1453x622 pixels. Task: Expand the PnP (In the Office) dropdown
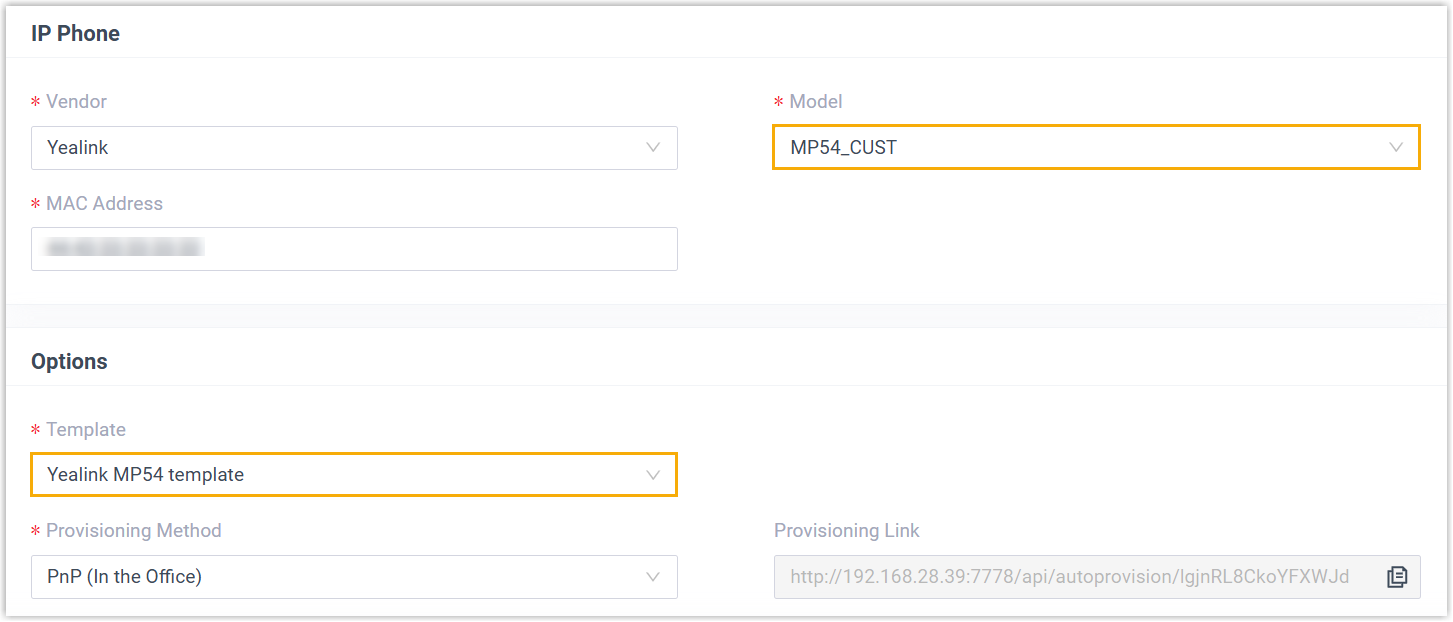(x=340, y=577)
